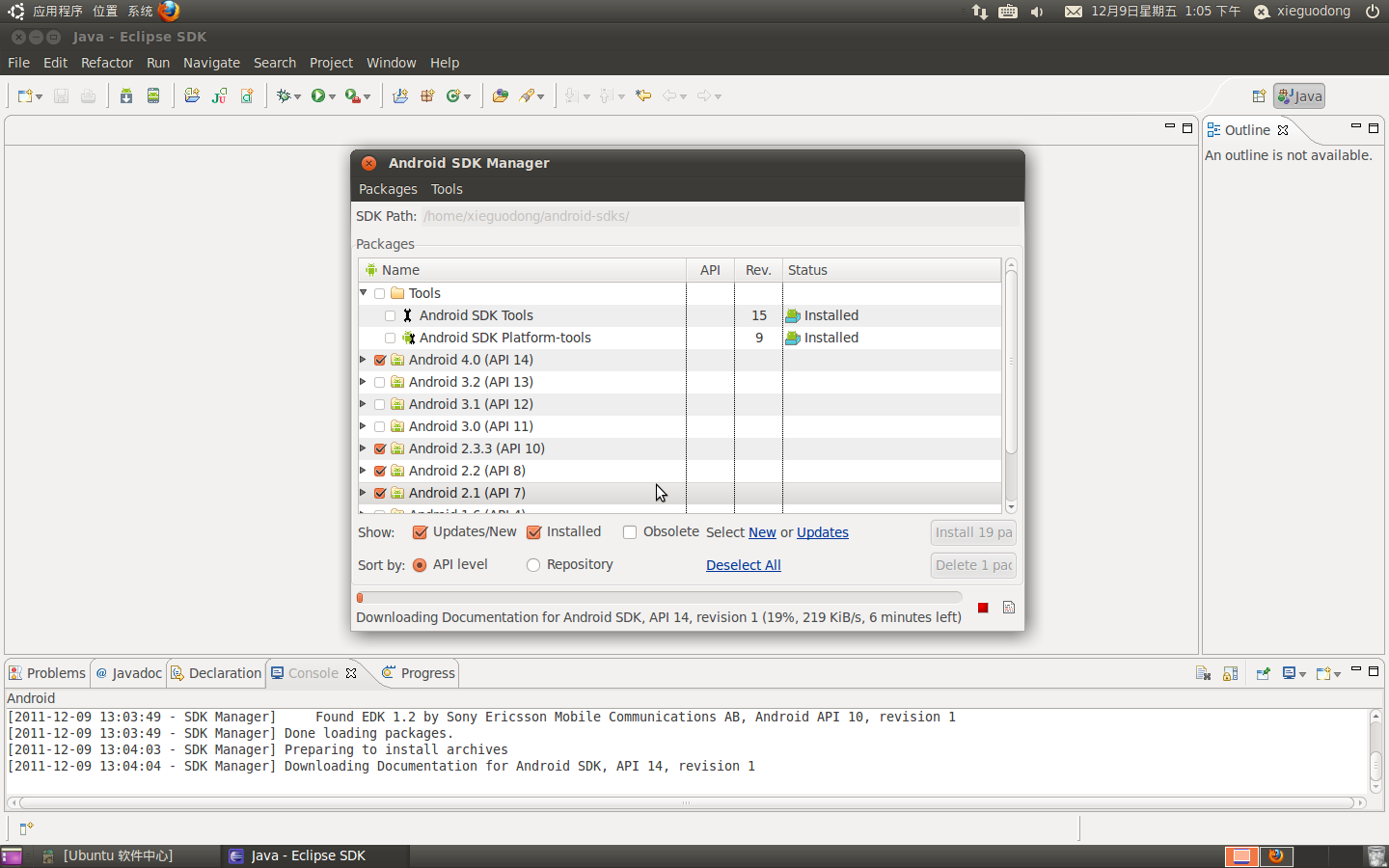1389x868 pixels.
Task: Toggle the Installed show checkbox
Action: tap(533, 532)
